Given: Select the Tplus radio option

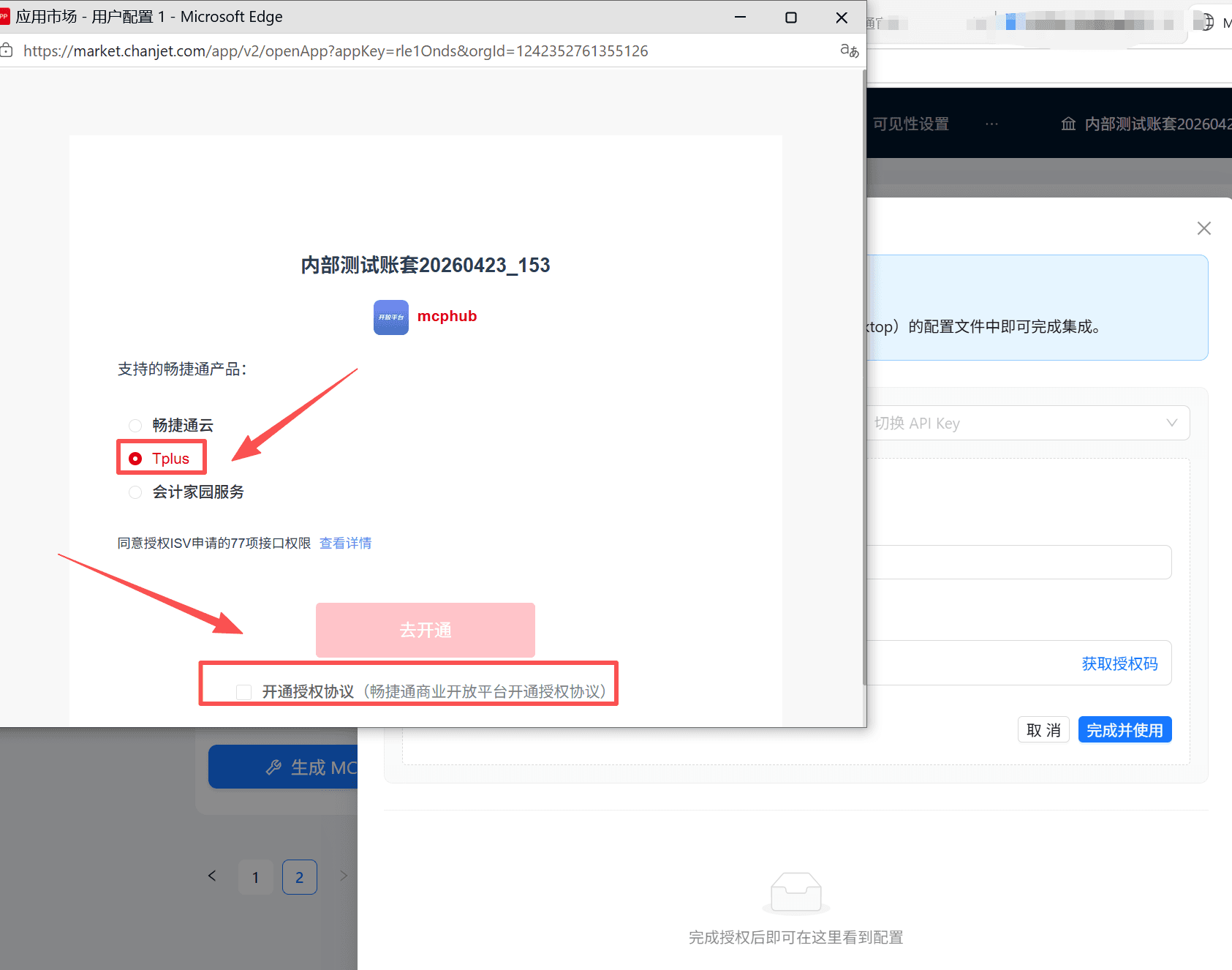Looking at the screenshot, I should pos(135,459).
